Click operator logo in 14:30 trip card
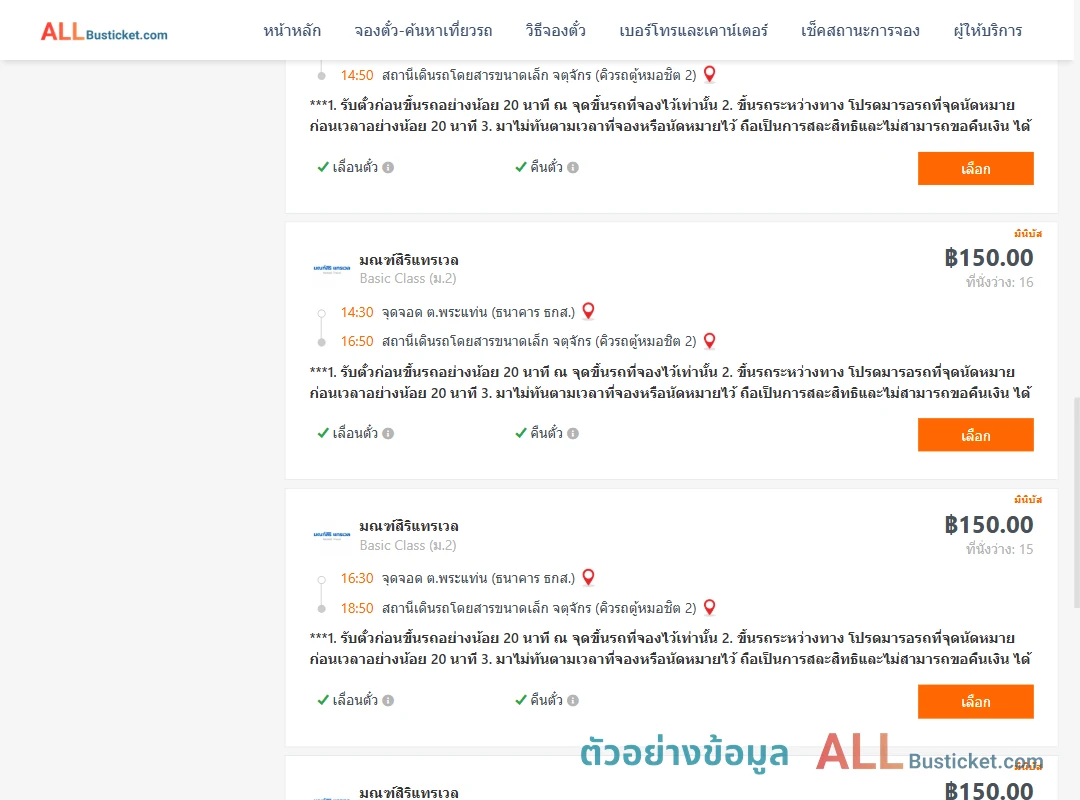The width and height of the screenshot is (1080, 800). click(x=332, y=268)
